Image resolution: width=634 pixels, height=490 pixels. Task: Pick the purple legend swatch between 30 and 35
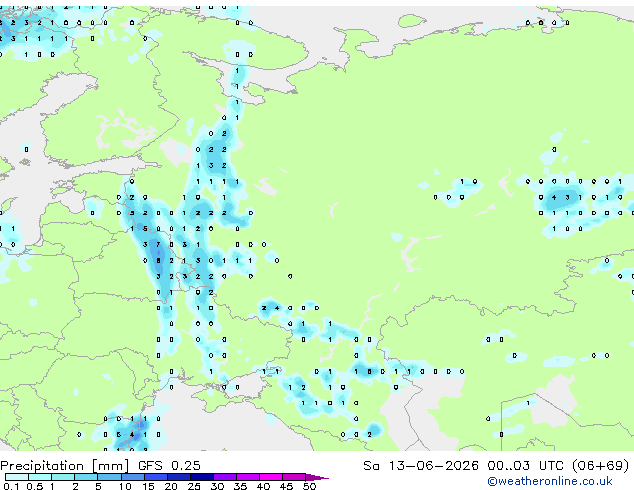225,477
